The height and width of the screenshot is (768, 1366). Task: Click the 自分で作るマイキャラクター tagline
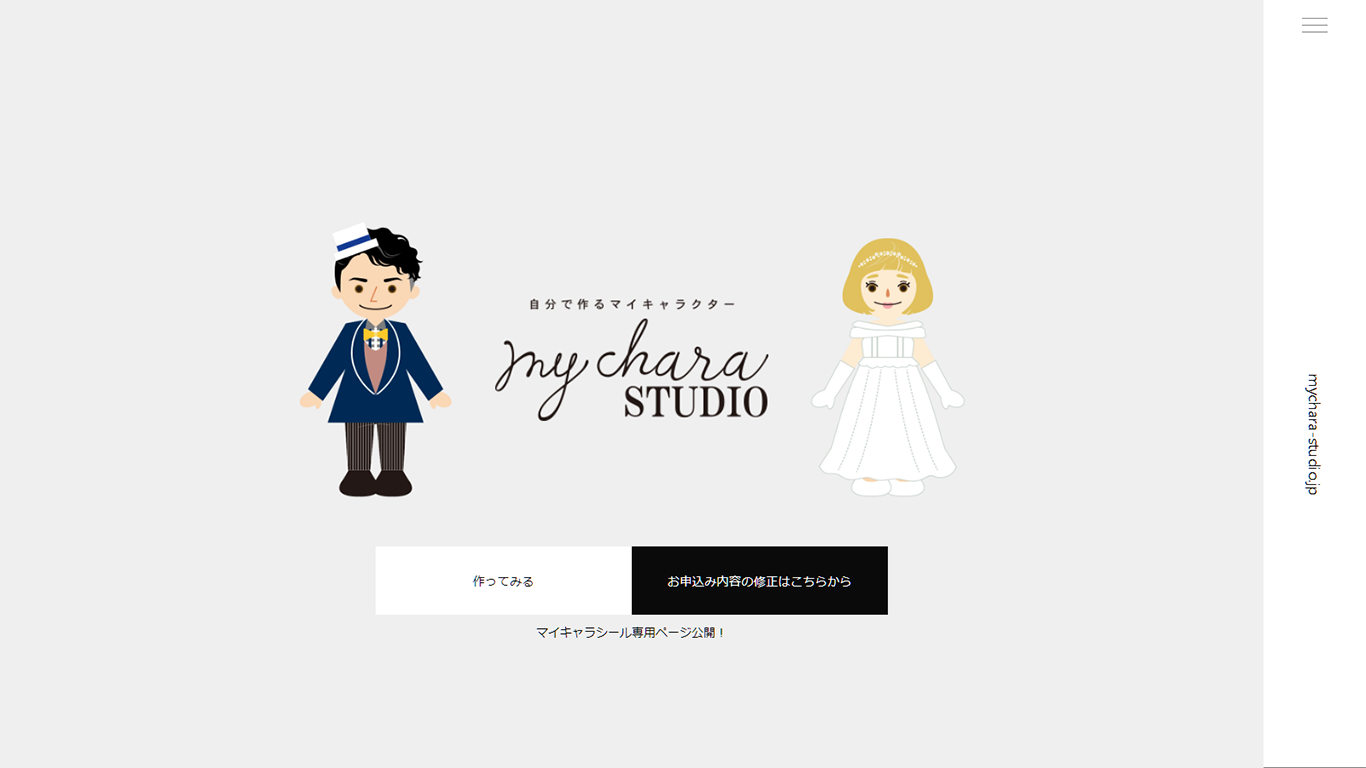point(632,303)
